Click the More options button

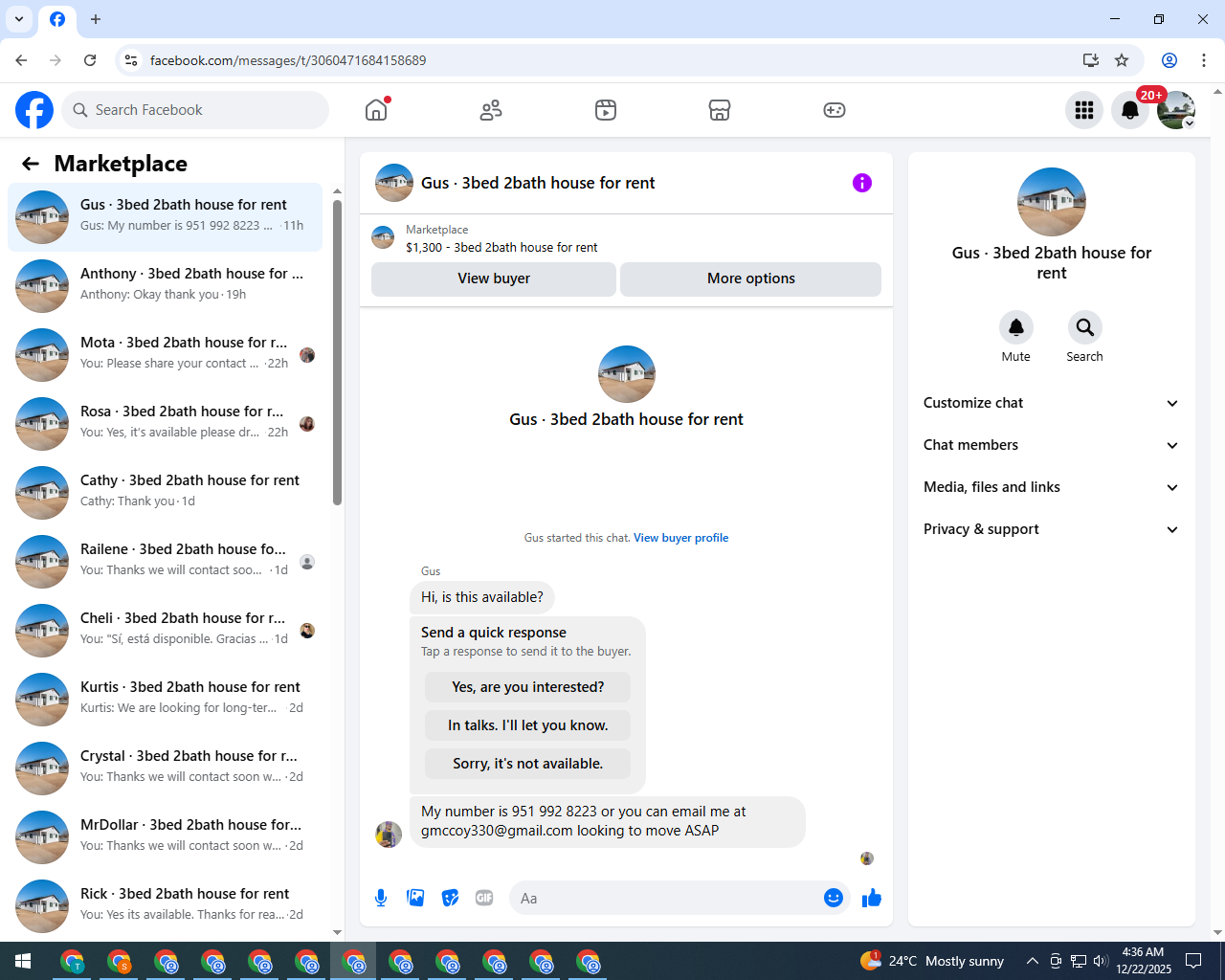click(x=751, y=278)
